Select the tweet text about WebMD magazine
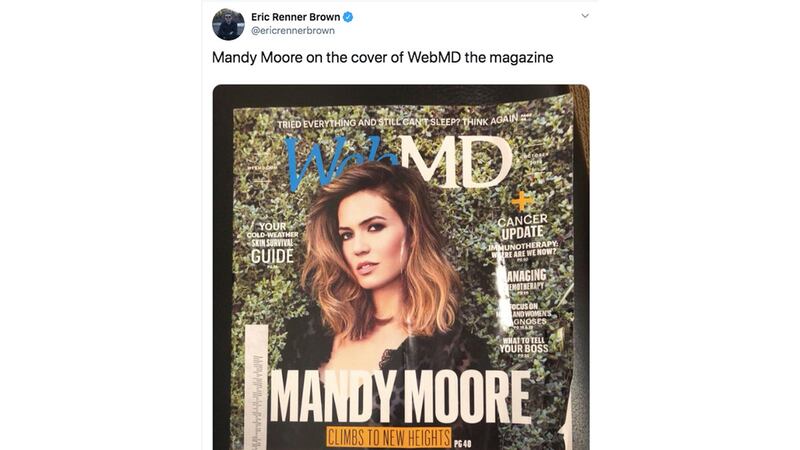The height and width of the screenshot is (450, 800). (x=382, y=57)
